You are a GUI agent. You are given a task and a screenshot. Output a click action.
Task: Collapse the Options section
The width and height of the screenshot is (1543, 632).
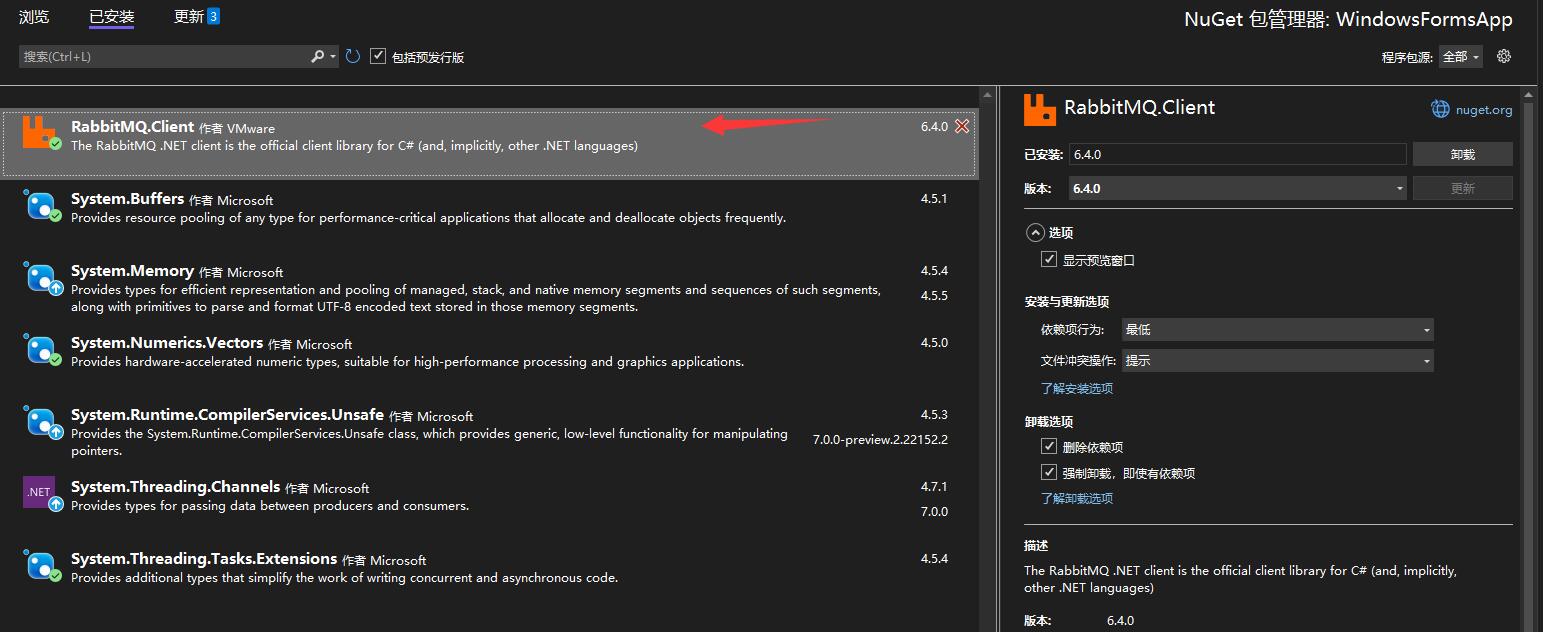1034,232
